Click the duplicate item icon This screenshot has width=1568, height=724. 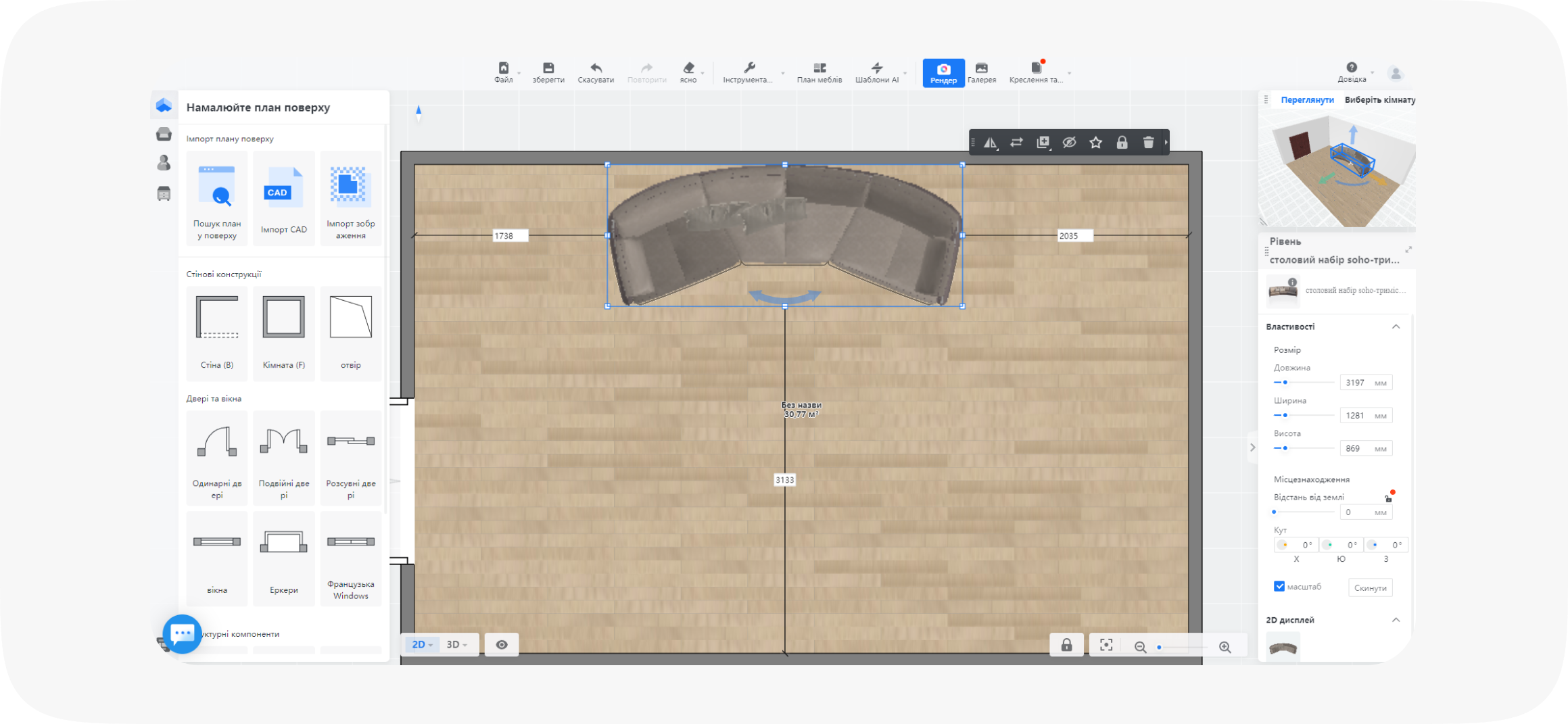pyautogui.click(x=1043, y=143)
